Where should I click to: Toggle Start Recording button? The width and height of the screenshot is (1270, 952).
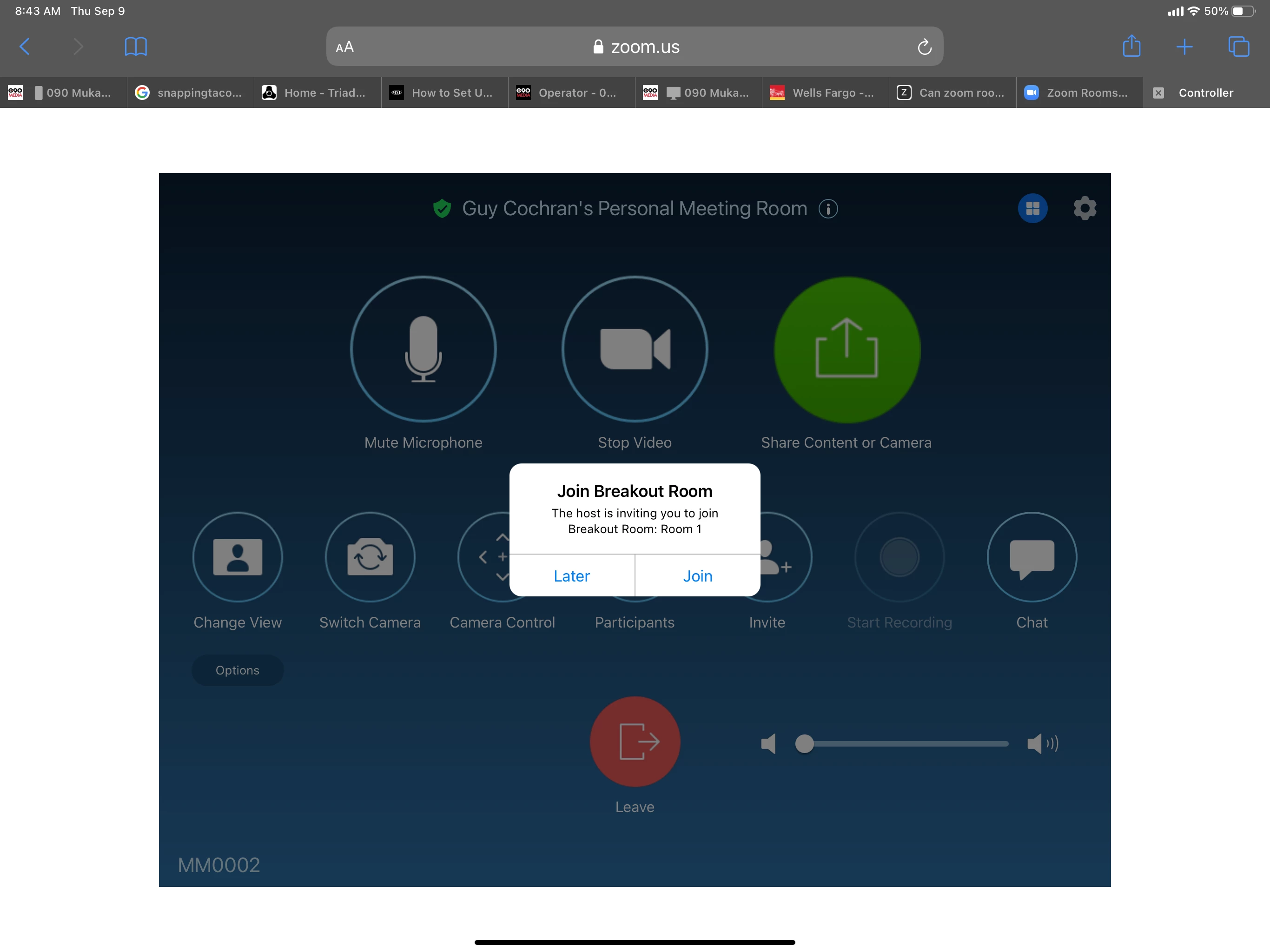click(x=899, y=556)
